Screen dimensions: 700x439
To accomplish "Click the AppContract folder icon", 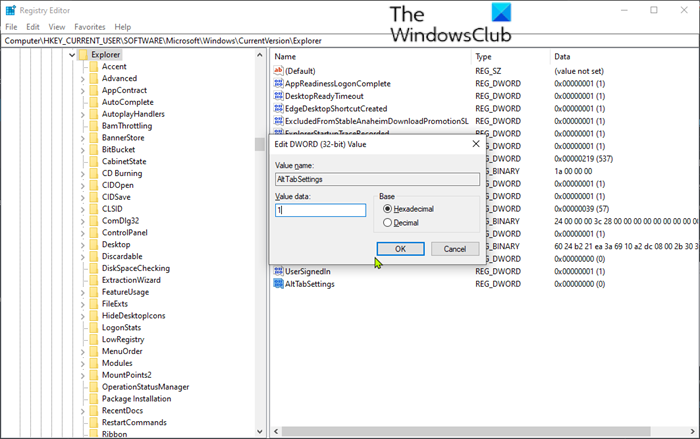I will [x=93, y=90].
